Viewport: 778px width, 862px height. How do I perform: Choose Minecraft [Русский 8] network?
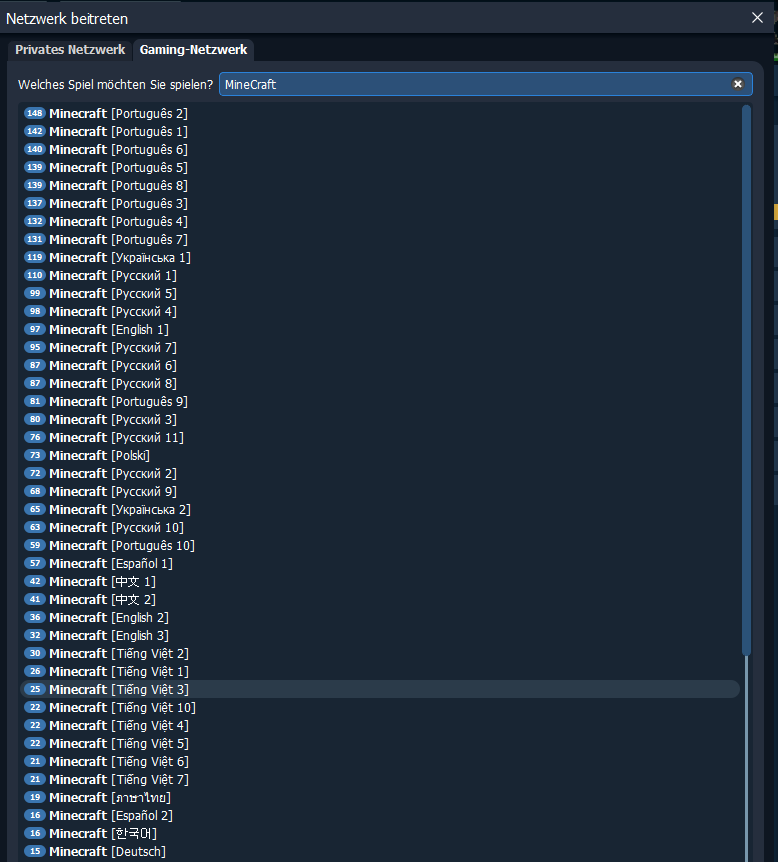tap(380, 383)
